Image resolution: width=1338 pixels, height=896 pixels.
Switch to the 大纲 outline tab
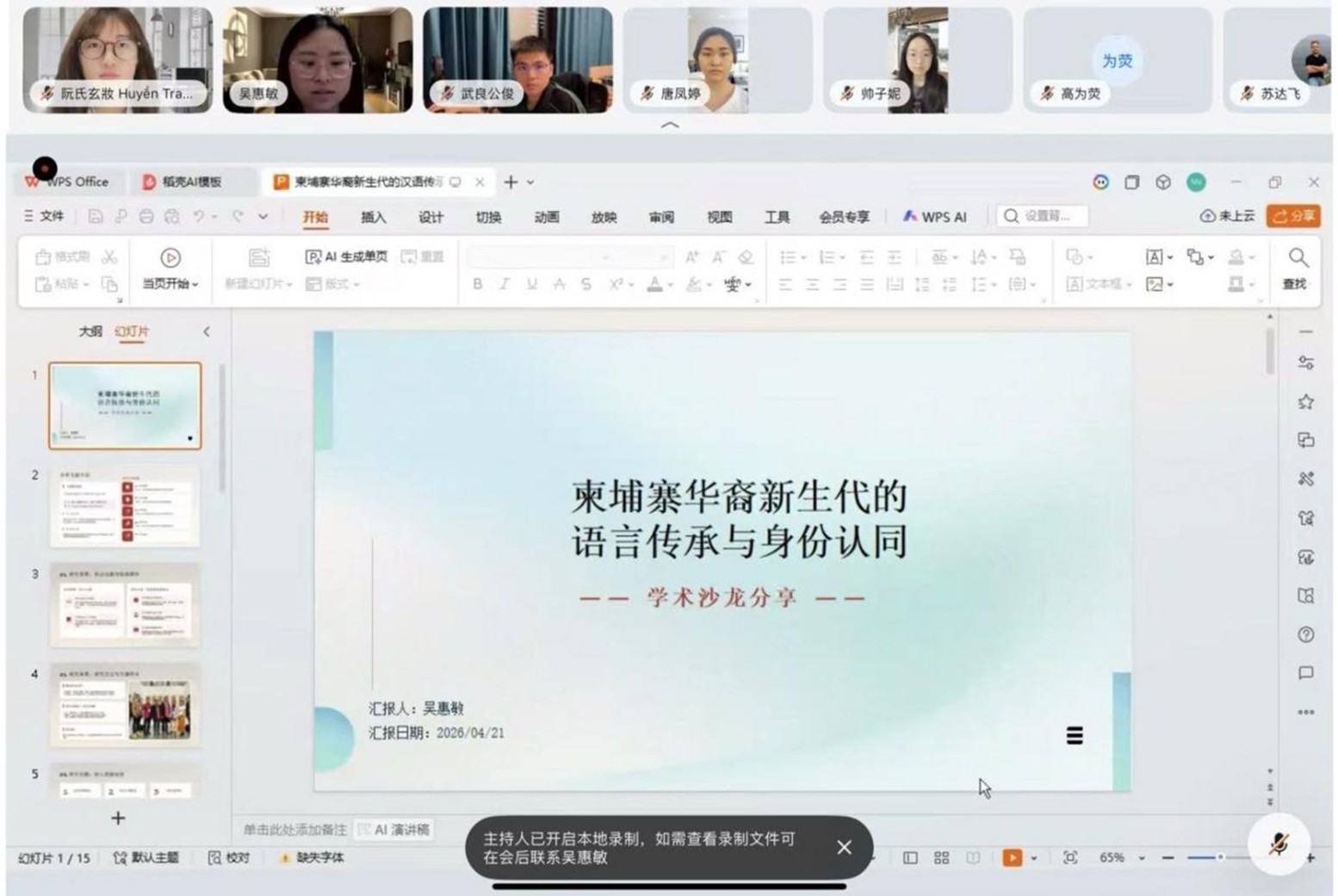(x=90, y=331)
